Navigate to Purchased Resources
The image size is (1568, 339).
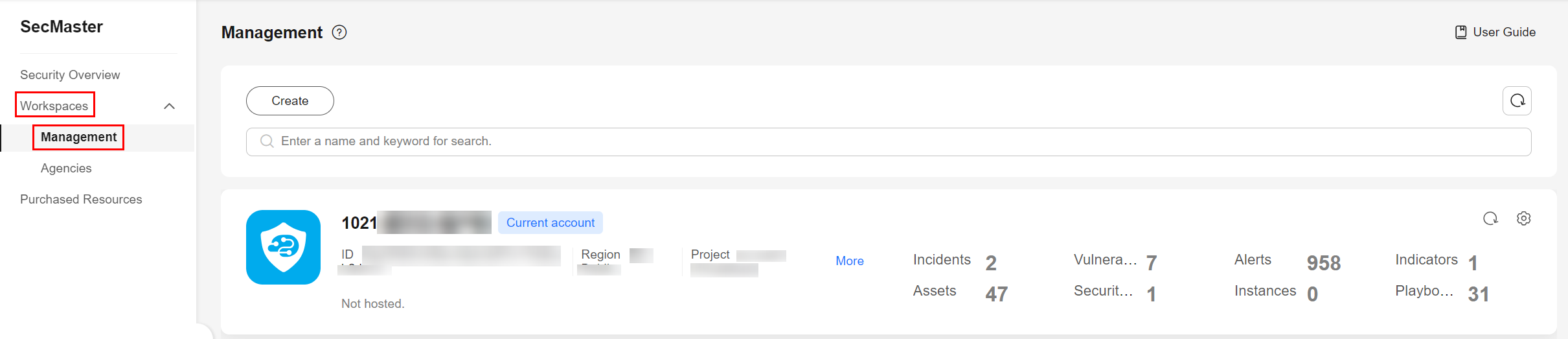81,200
